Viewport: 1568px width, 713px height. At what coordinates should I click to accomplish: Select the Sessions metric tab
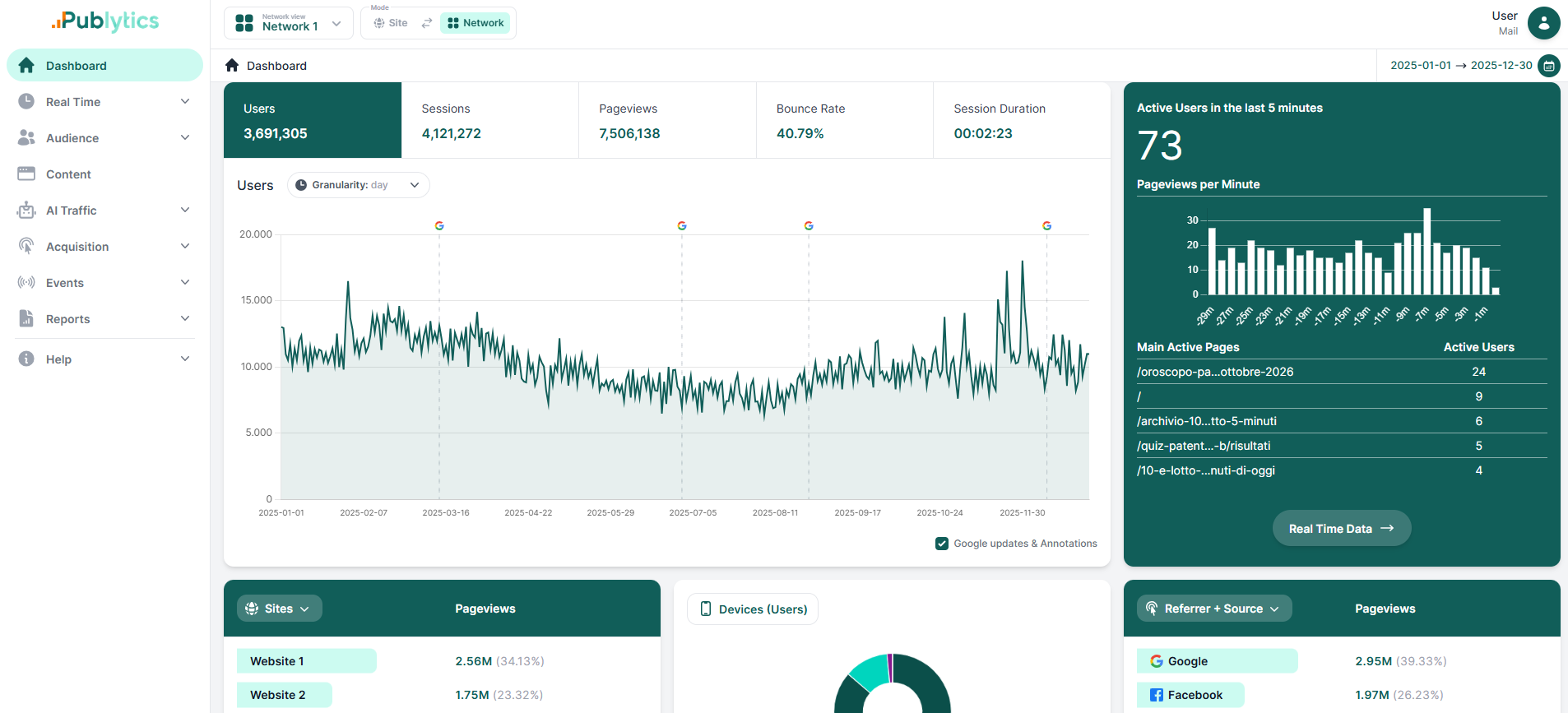[490, 120]
